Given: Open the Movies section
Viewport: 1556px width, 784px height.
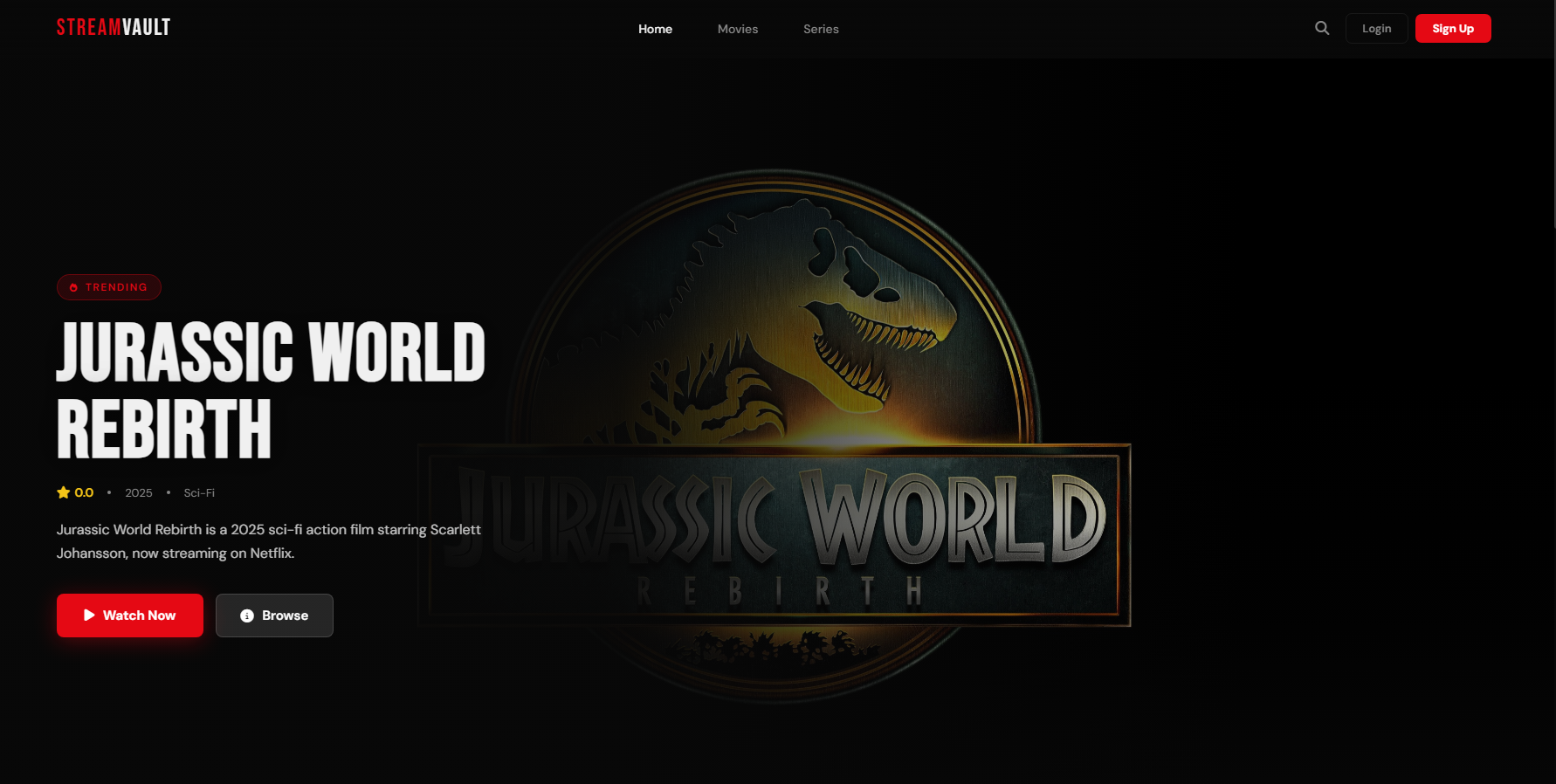Looking at the screenshot, I should [737, 29].
